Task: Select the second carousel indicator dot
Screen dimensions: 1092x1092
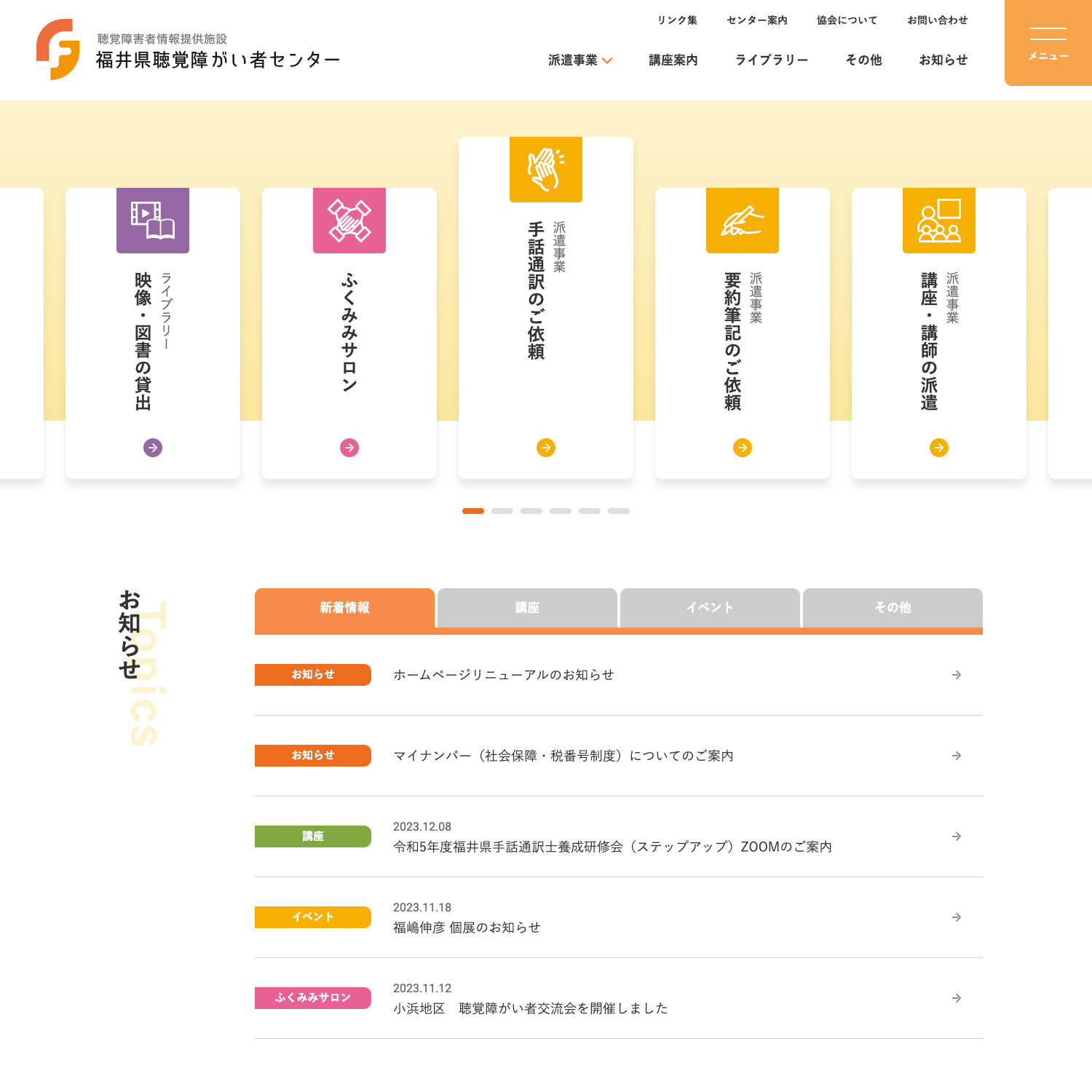Action: [502, 511]
